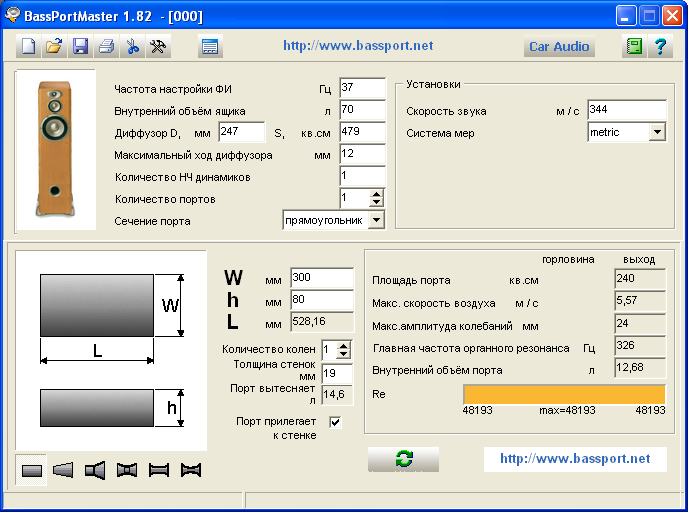688x512 pixels.
Task: Expand the 'Сечение порта' прямоугольник dropdown
Action: point(376,220)
